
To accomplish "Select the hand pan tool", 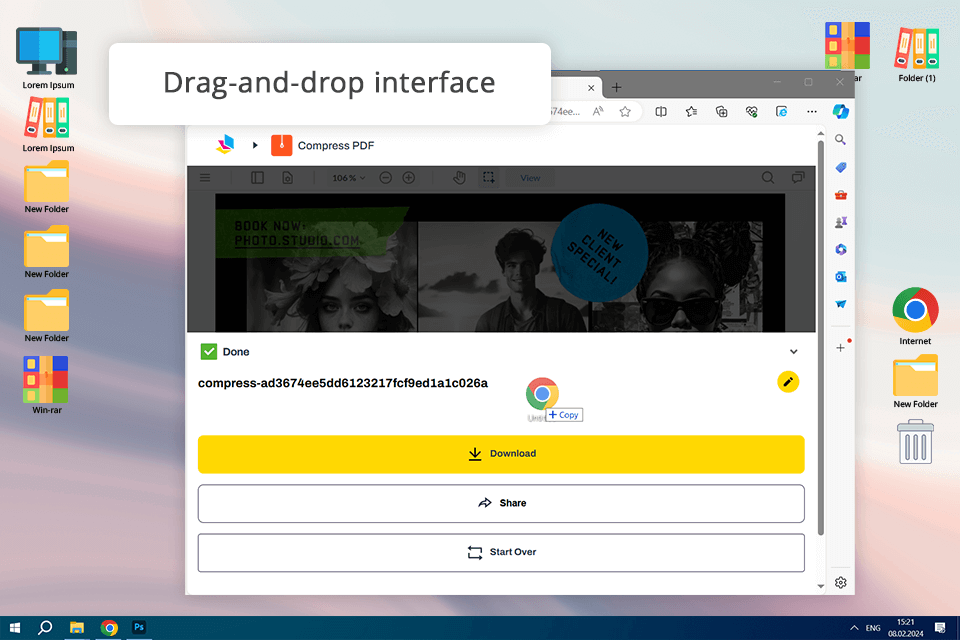I will (459, 178).
